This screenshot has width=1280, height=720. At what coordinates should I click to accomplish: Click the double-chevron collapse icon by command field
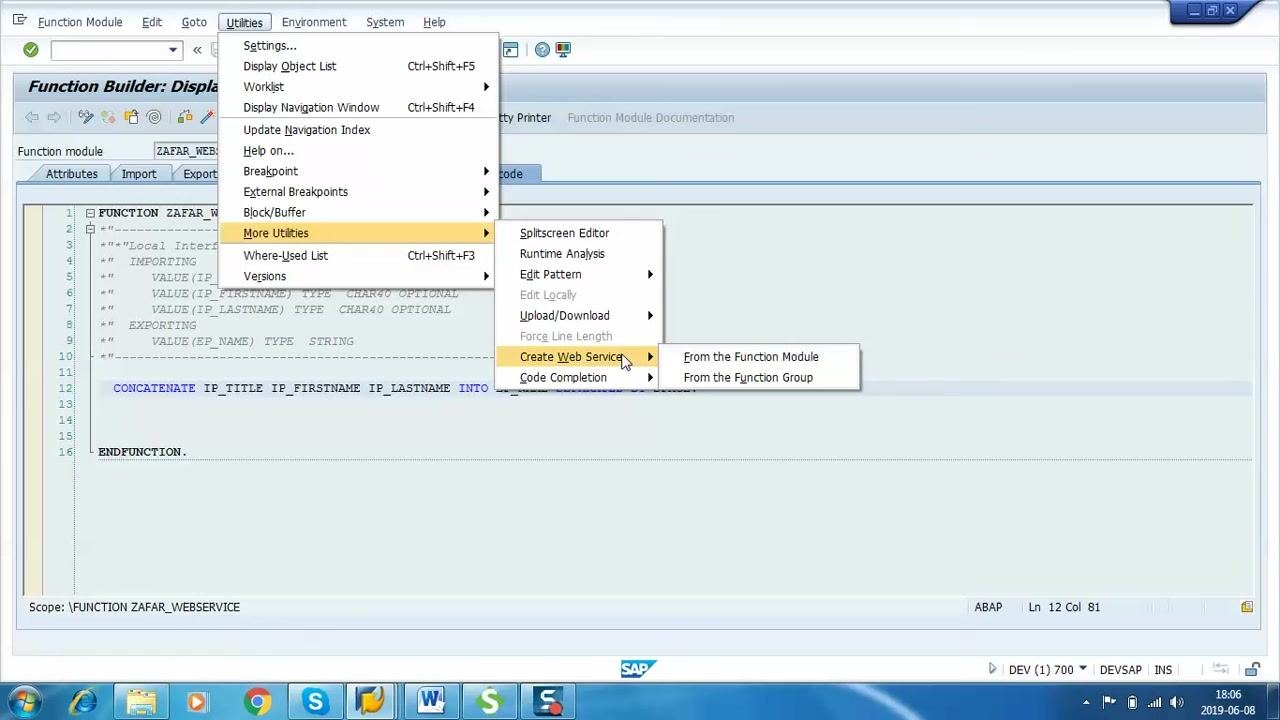click(197, 50)
